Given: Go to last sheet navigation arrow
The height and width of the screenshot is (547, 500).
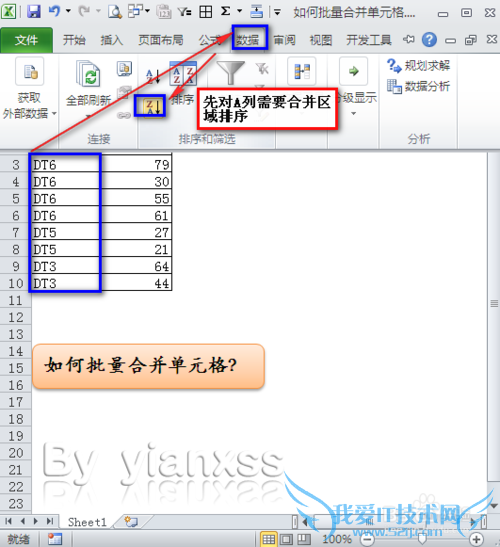Looking at the screenshot, I should click(50, 521).
